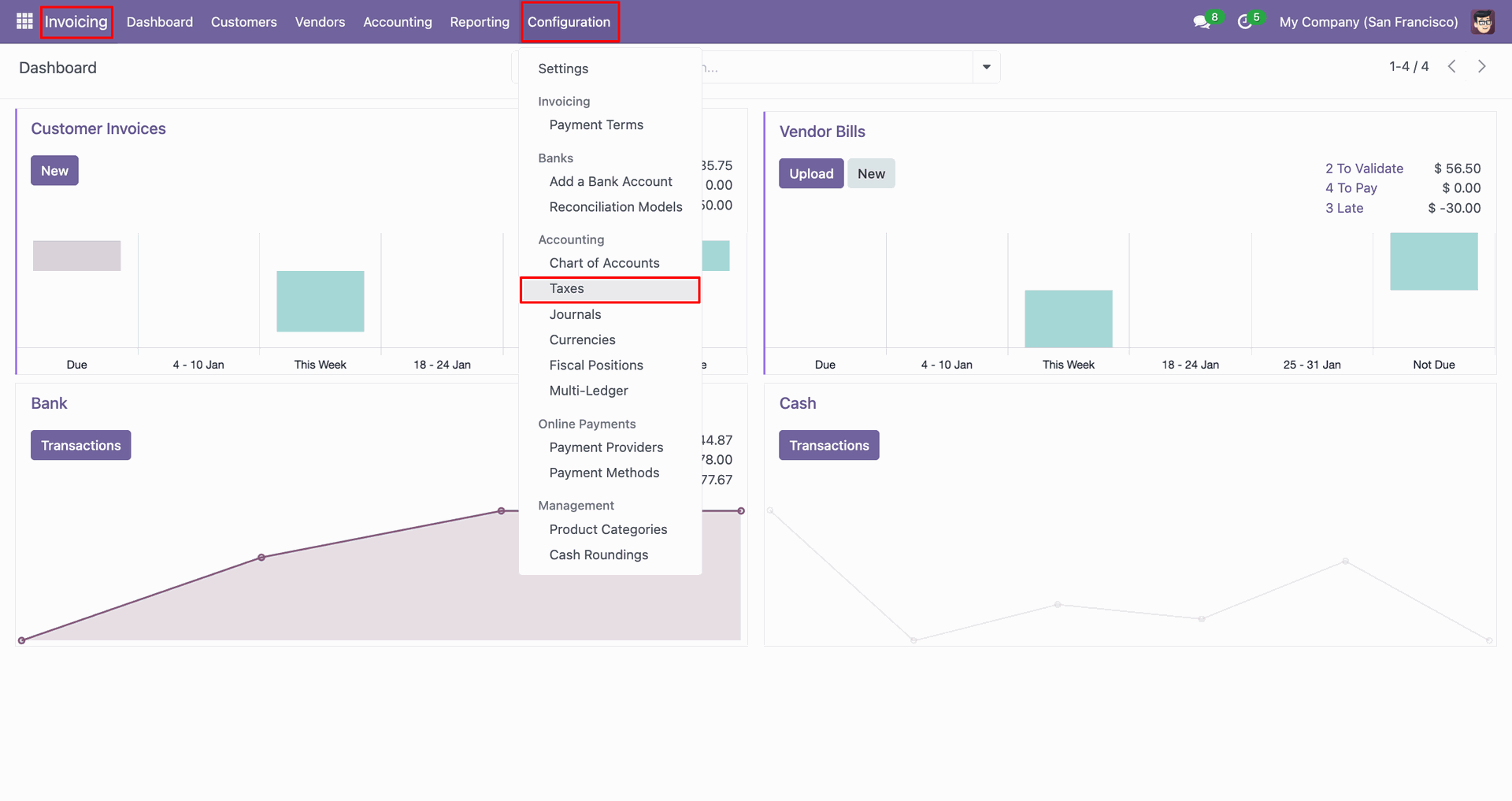Open Bank Transactions button
This screenshot has height=801, width=1512.
tap(80, 446)
